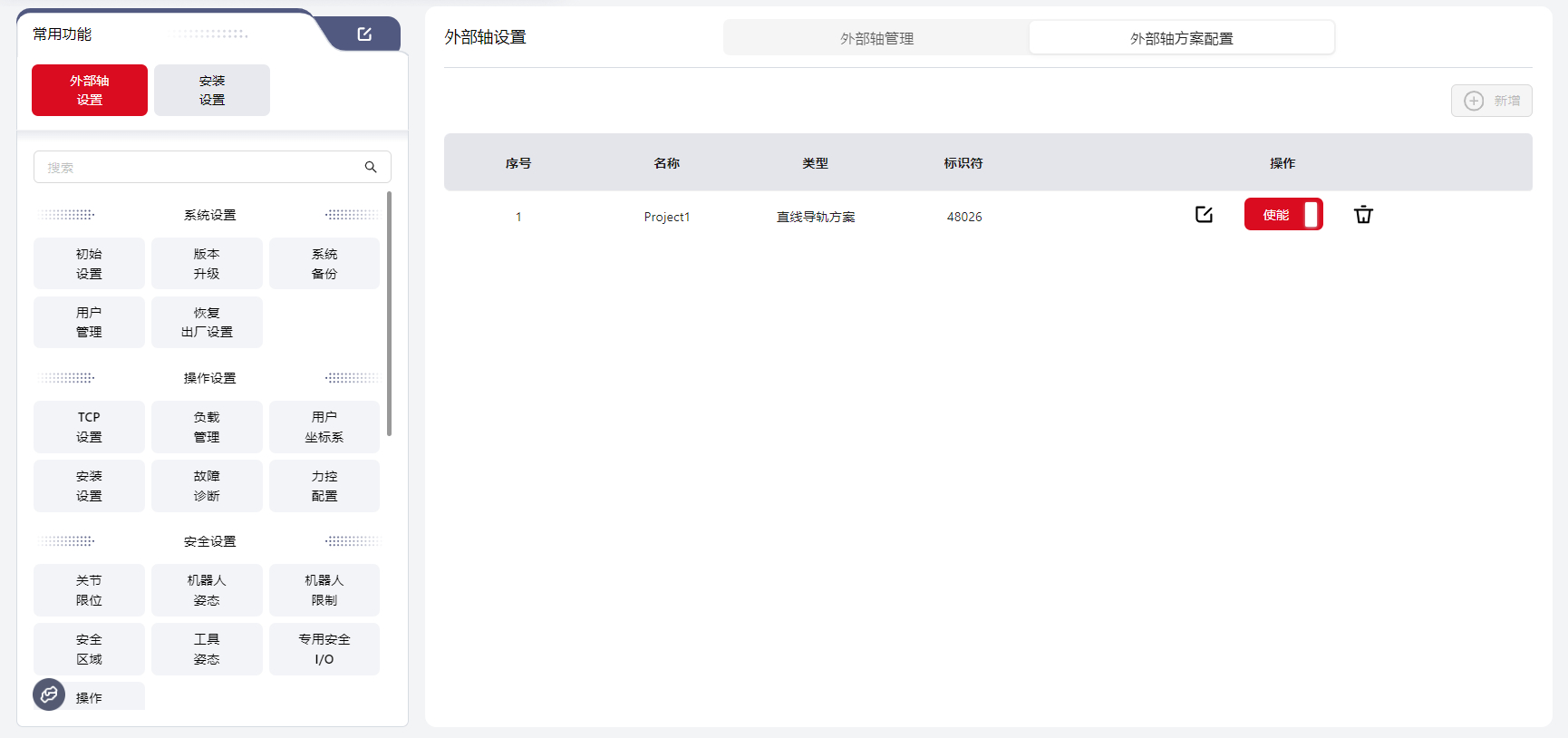Open 安装设置 in the common functions area
The height and width of the screenshot is (738, 1568).
[212, 90]
